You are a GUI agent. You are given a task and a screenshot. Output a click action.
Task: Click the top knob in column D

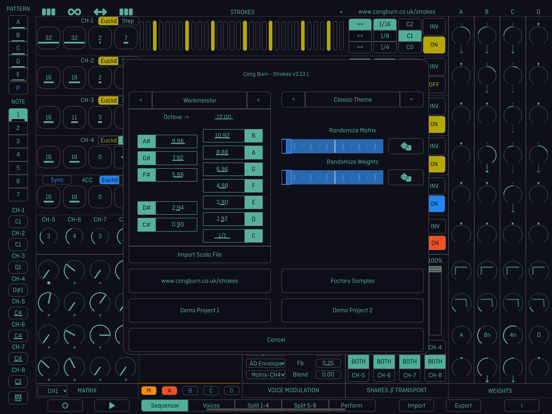pyautogui.click(x=538, y=36)
